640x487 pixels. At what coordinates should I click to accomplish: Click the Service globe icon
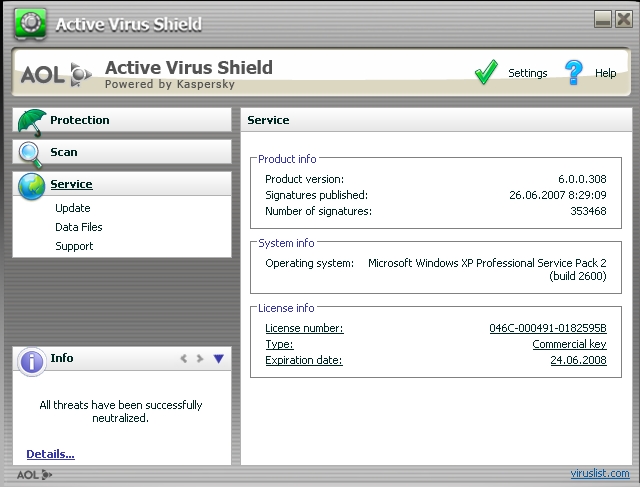tap(32, 185)
